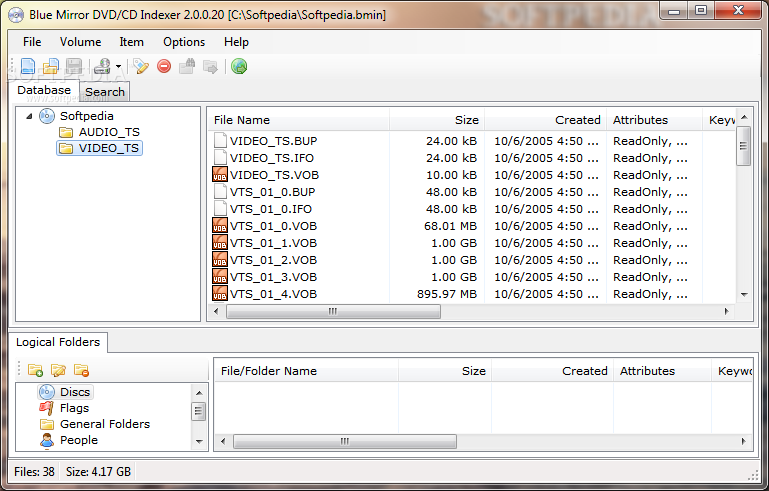Image resolution: width=769 pixels, height=491 pixels.
Task: Delete logical folder icon
Action: tap(81, 370)
